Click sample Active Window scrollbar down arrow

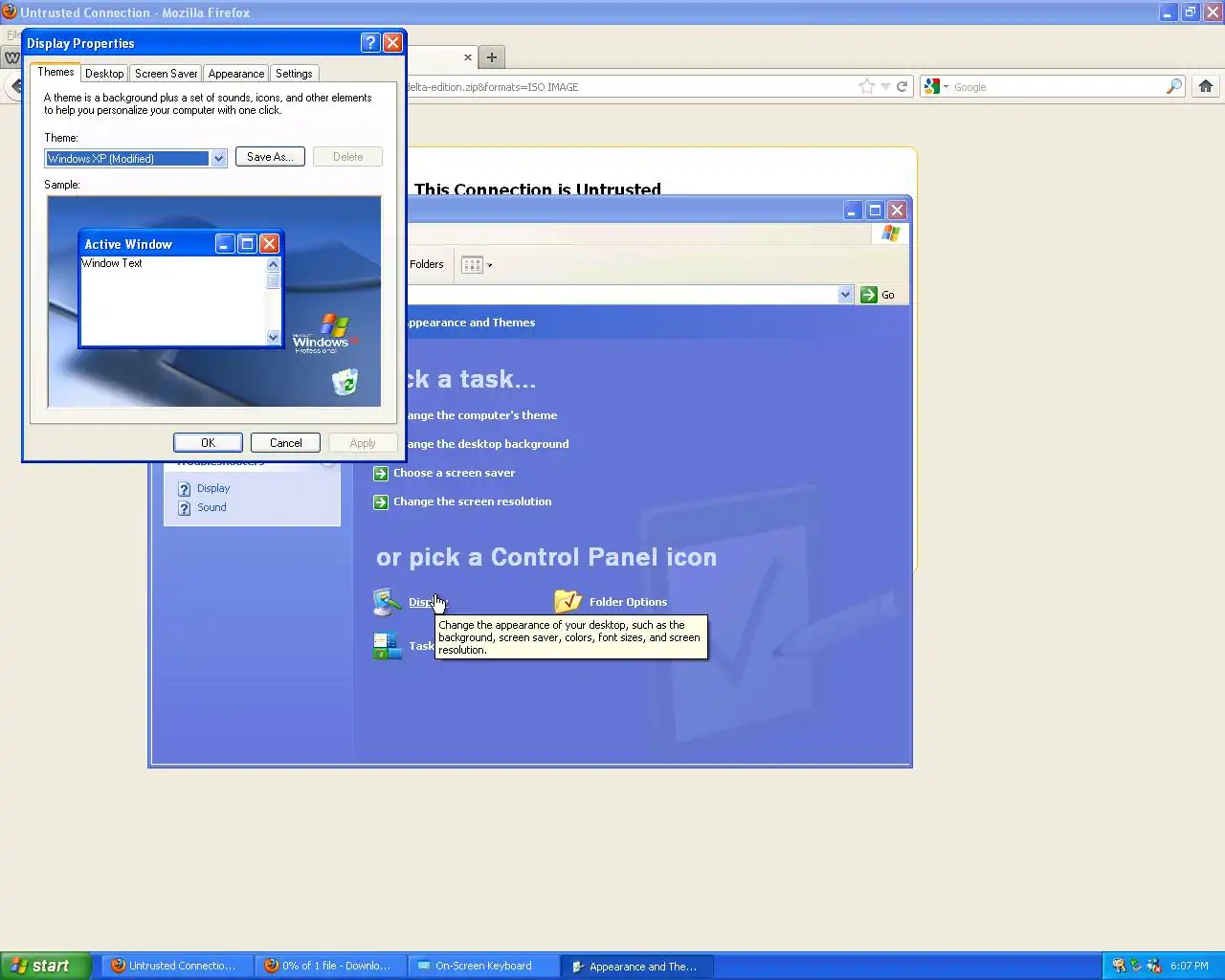click(x=273, y=337)
